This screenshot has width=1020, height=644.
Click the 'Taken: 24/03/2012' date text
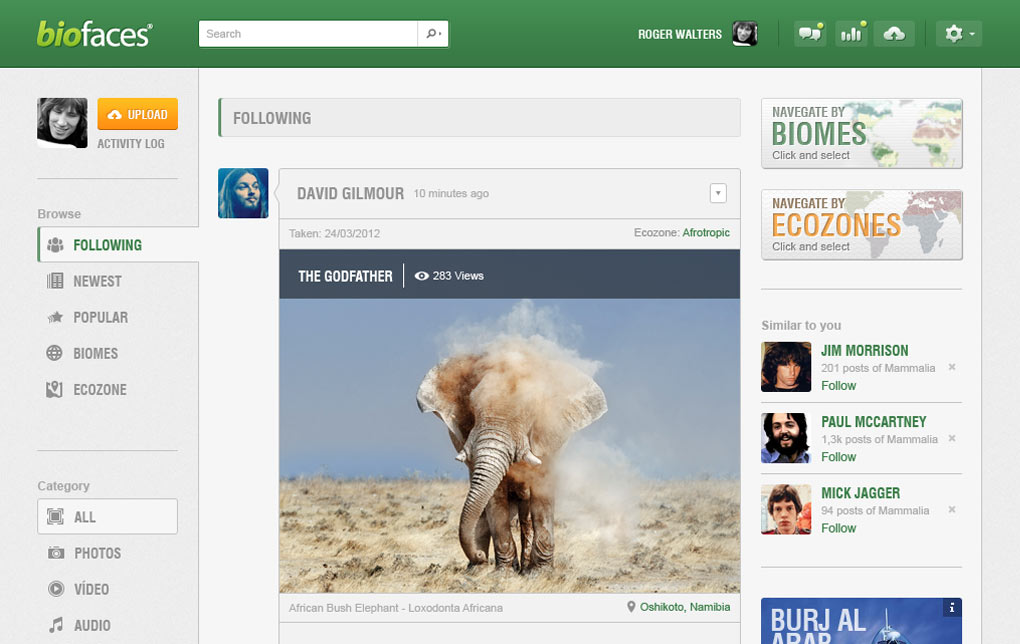click(x=334, y=234)
